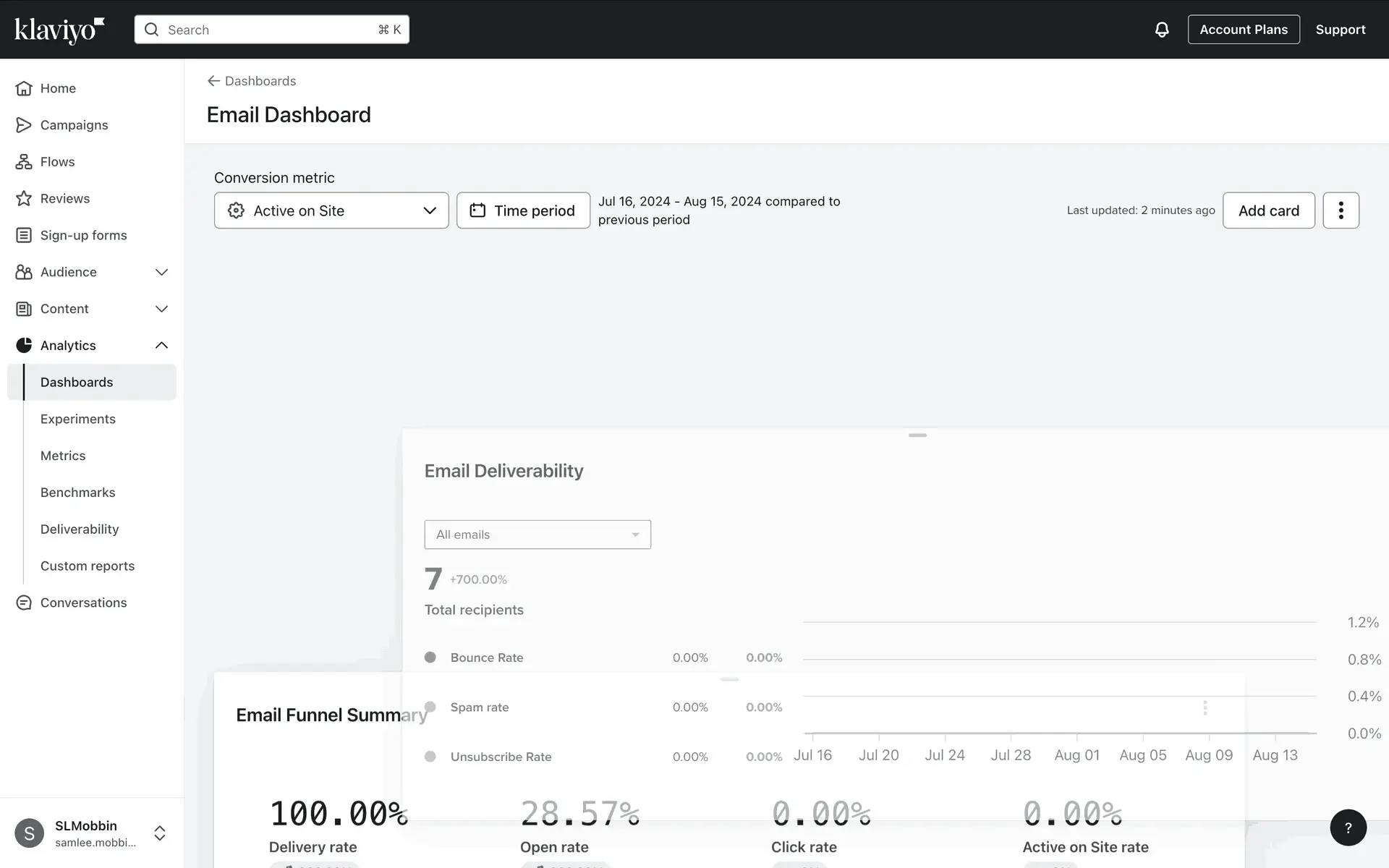1389x868 pixels.
Task: Open notifications bell icon
Action: (1161, 30)
